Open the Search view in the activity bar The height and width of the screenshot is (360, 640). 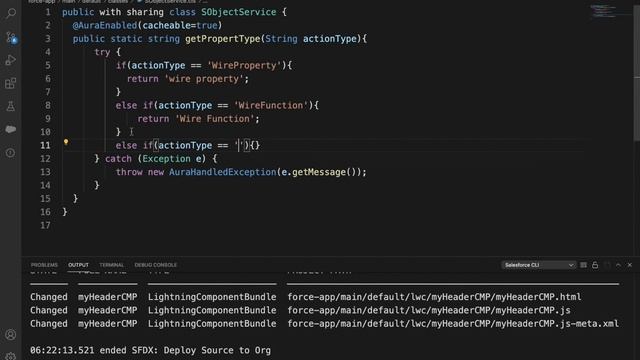pyautogui.click(x=11, y=13)
